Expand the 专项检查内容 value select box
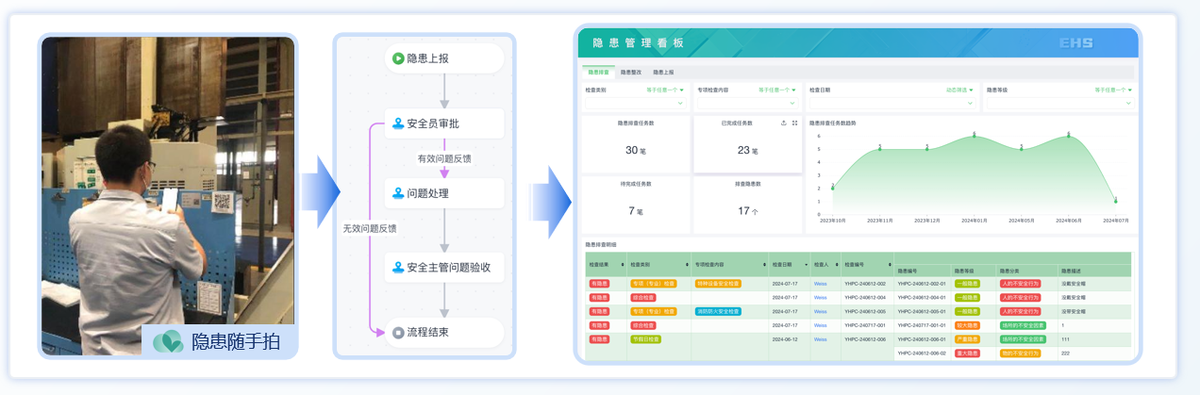Screen dimensions: 1200x395 tap(747, 103)
